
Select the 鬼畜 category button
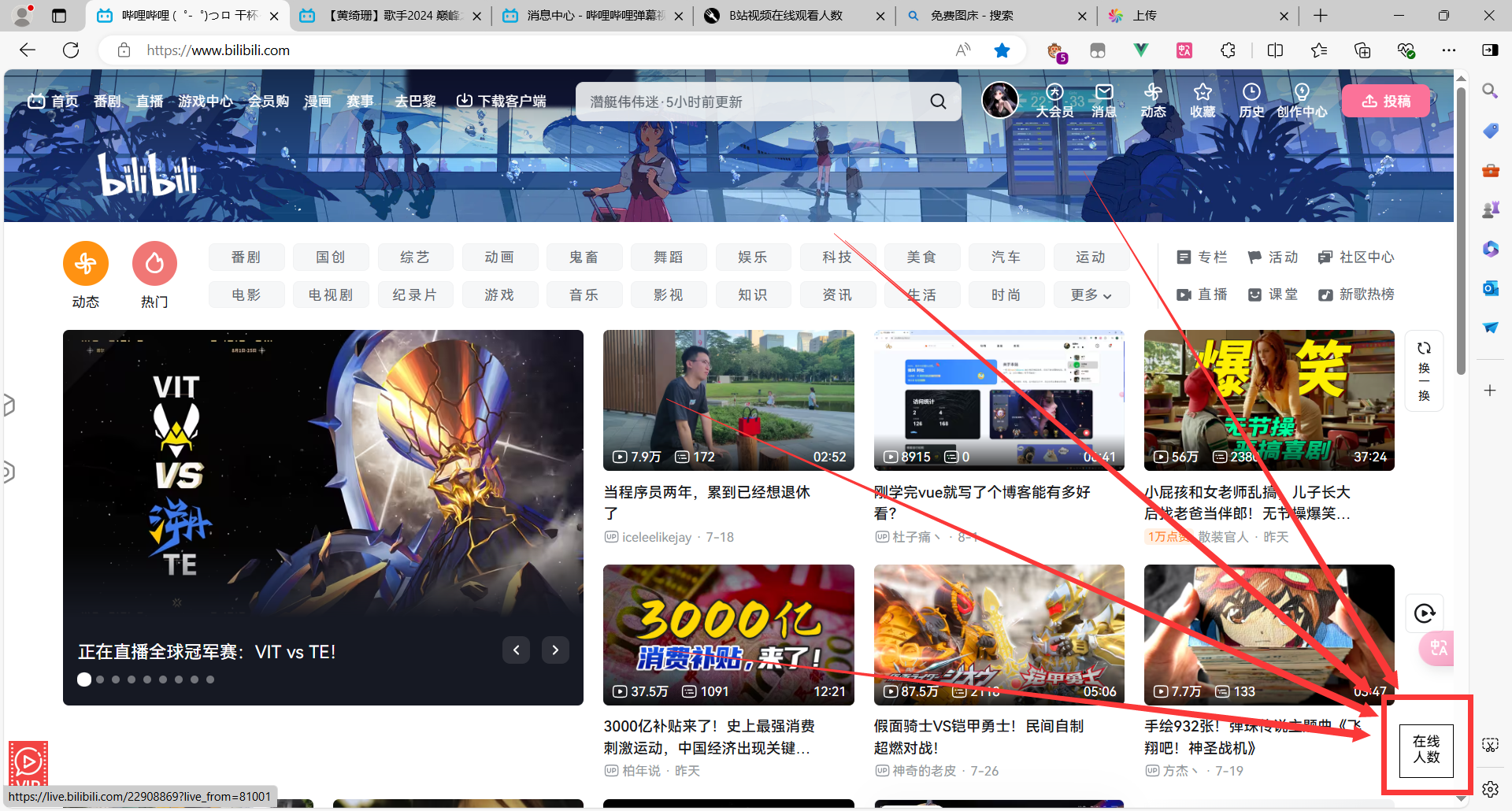584,257
